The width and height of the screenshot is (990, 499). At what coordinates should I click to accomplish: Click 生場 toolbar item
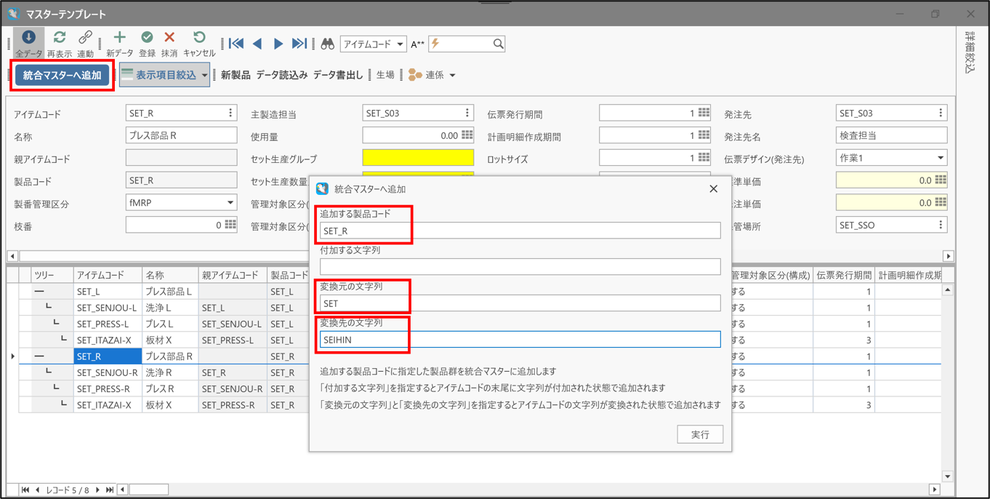pos(385,75)
